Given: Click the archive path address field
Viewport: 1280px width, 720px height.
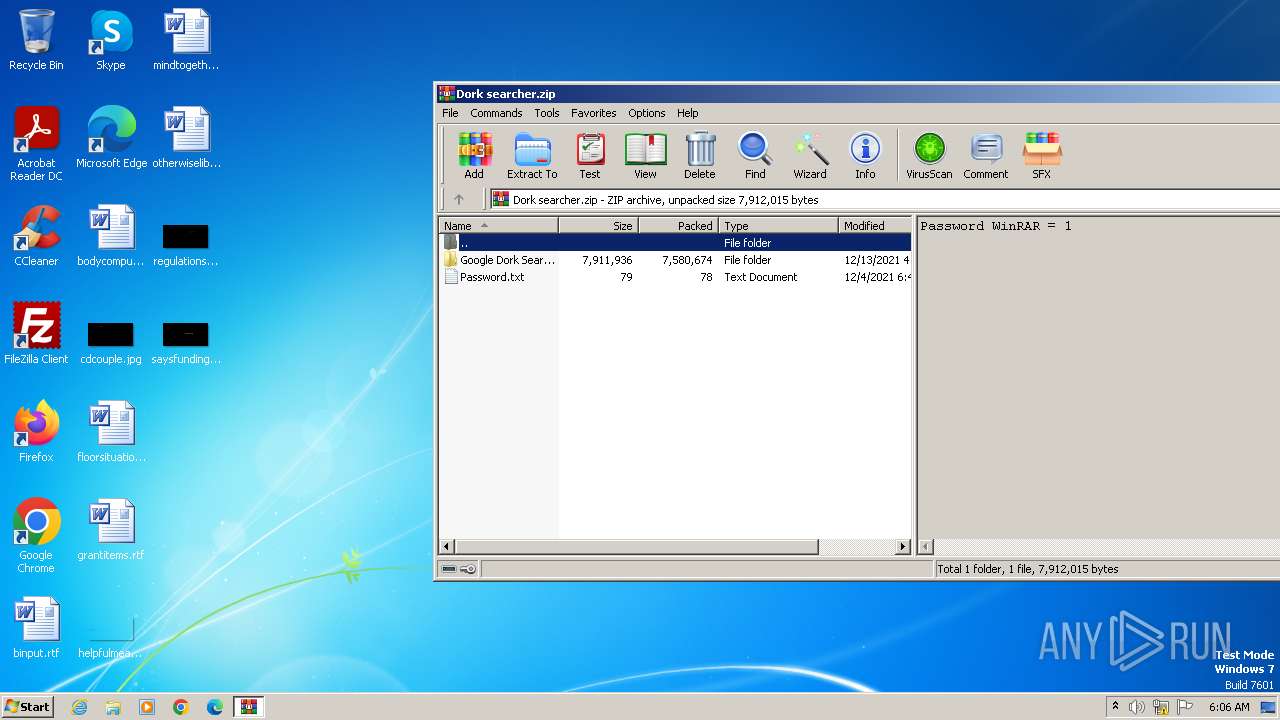Looking at the screenshot, I should tap(884, 199).
